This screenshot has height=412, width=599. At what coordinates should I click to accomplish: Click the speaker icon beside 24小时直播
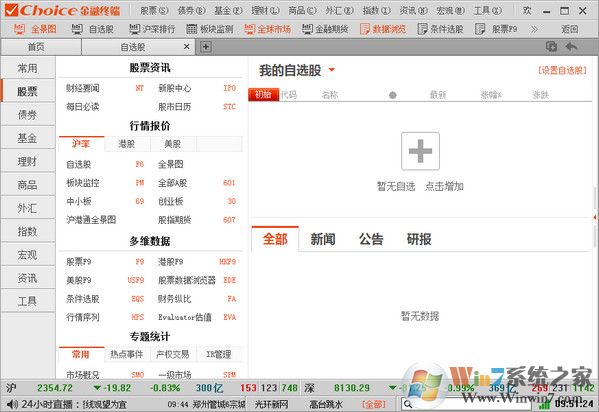[12, 404]
